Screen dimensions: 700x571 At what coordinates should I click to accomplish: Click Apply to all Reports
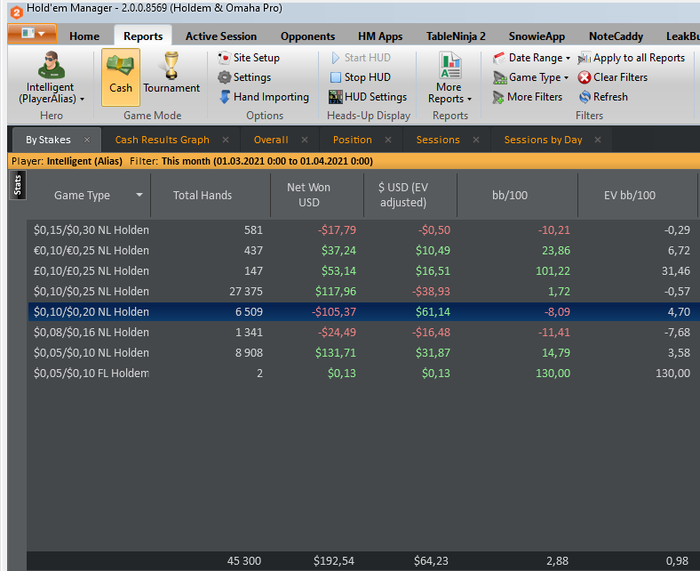631,58
